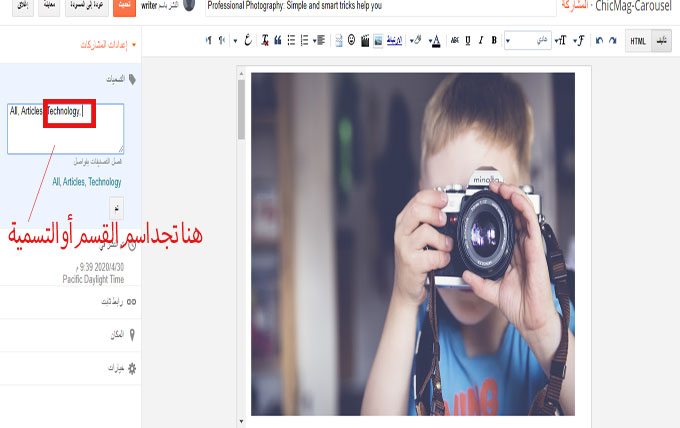Click the Revert to draft button
This screenshot has height=428, width=680.
[x=87, y=6]
